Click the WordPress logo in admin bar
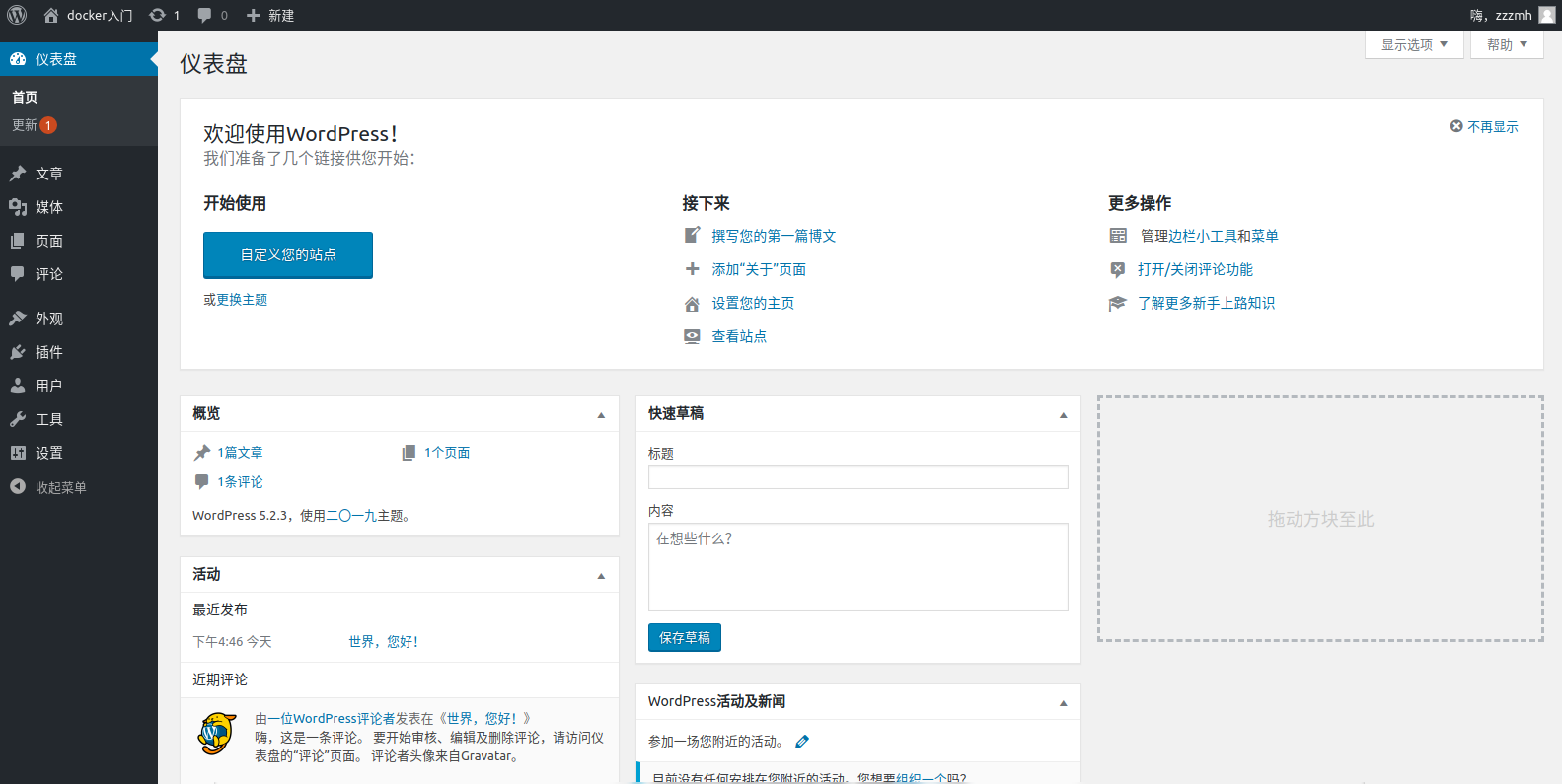This screenshot has height=784, width=1562. coord(17,15)
